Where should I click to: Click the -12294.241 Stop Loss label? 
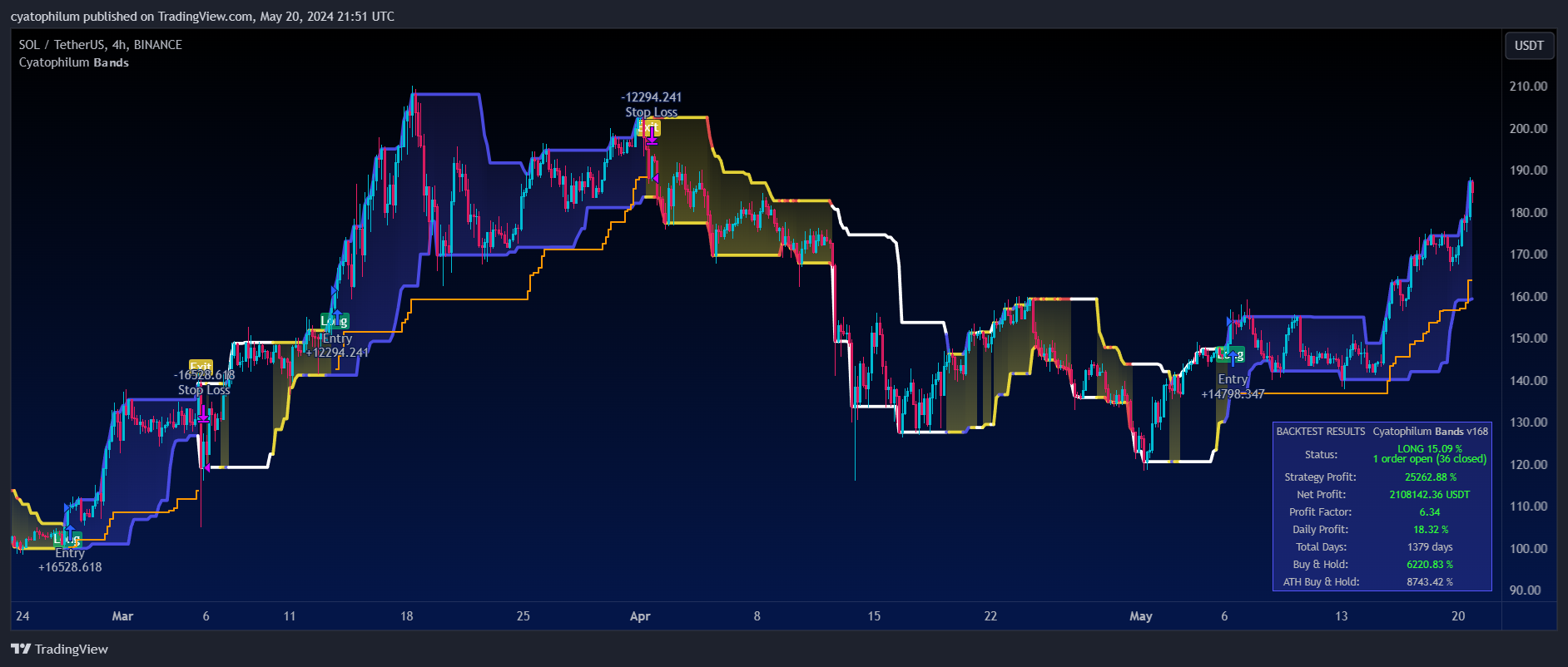pyautogui.click(x=652, y=105)
